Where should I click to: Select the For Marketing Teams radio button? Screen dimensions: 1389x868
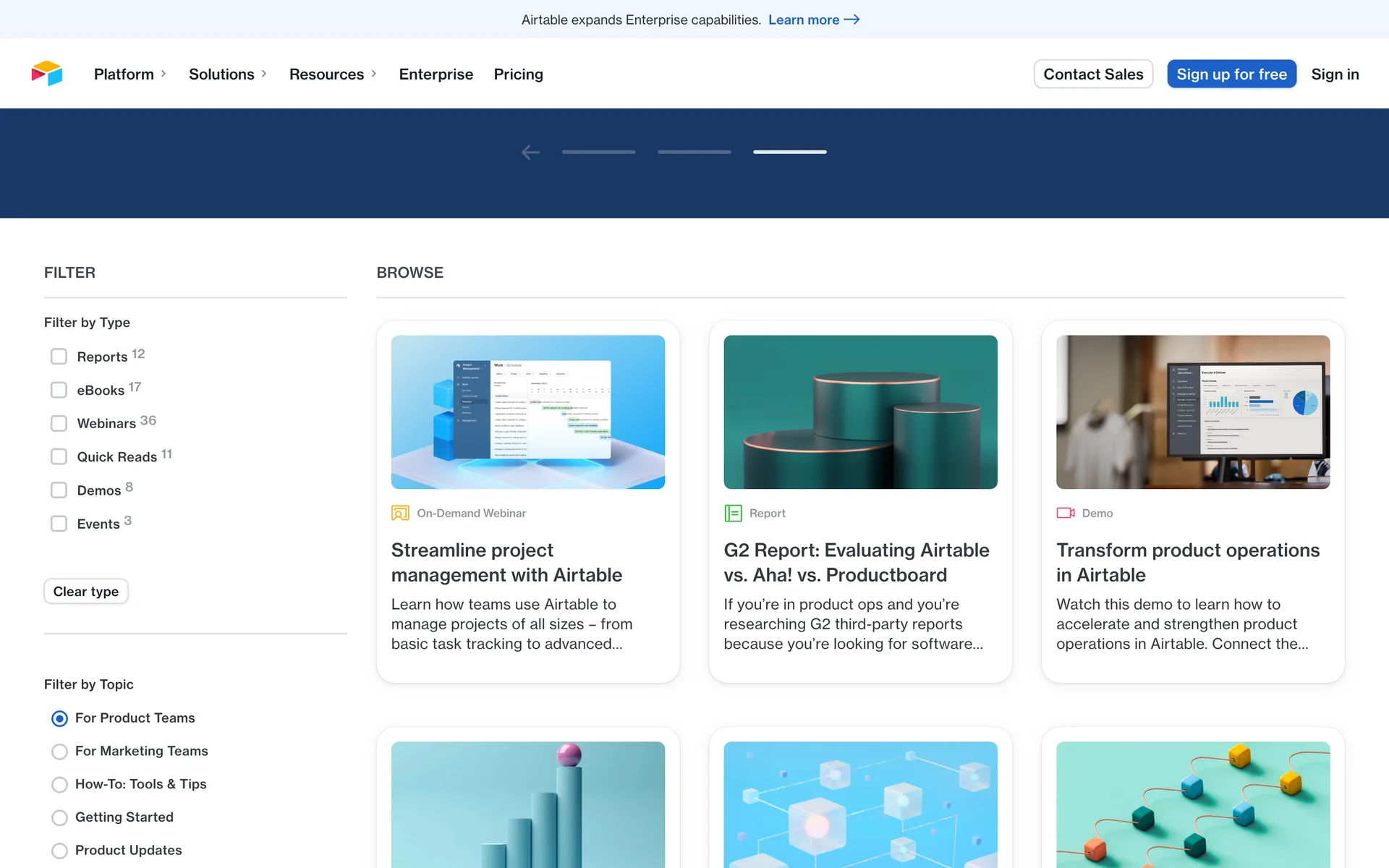tap(60, 752)
